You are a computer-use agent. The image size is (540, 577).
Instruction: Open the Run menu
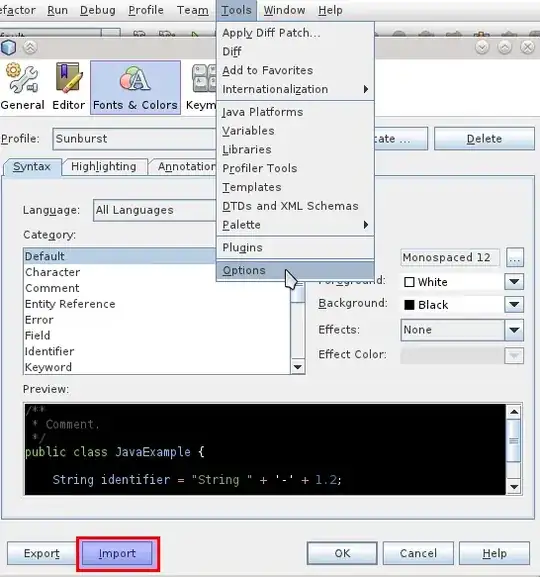click(57, 10)
